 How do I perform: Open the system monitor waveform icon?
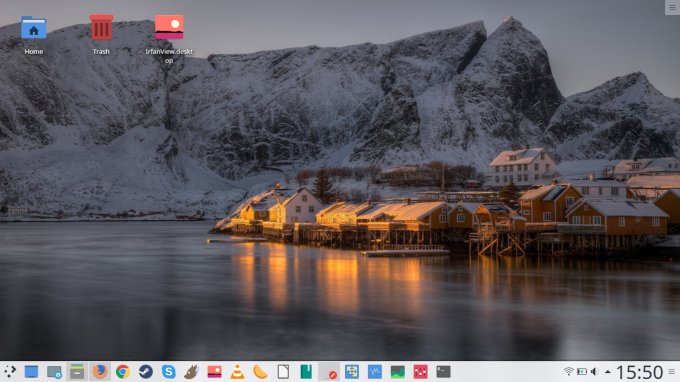375,372
